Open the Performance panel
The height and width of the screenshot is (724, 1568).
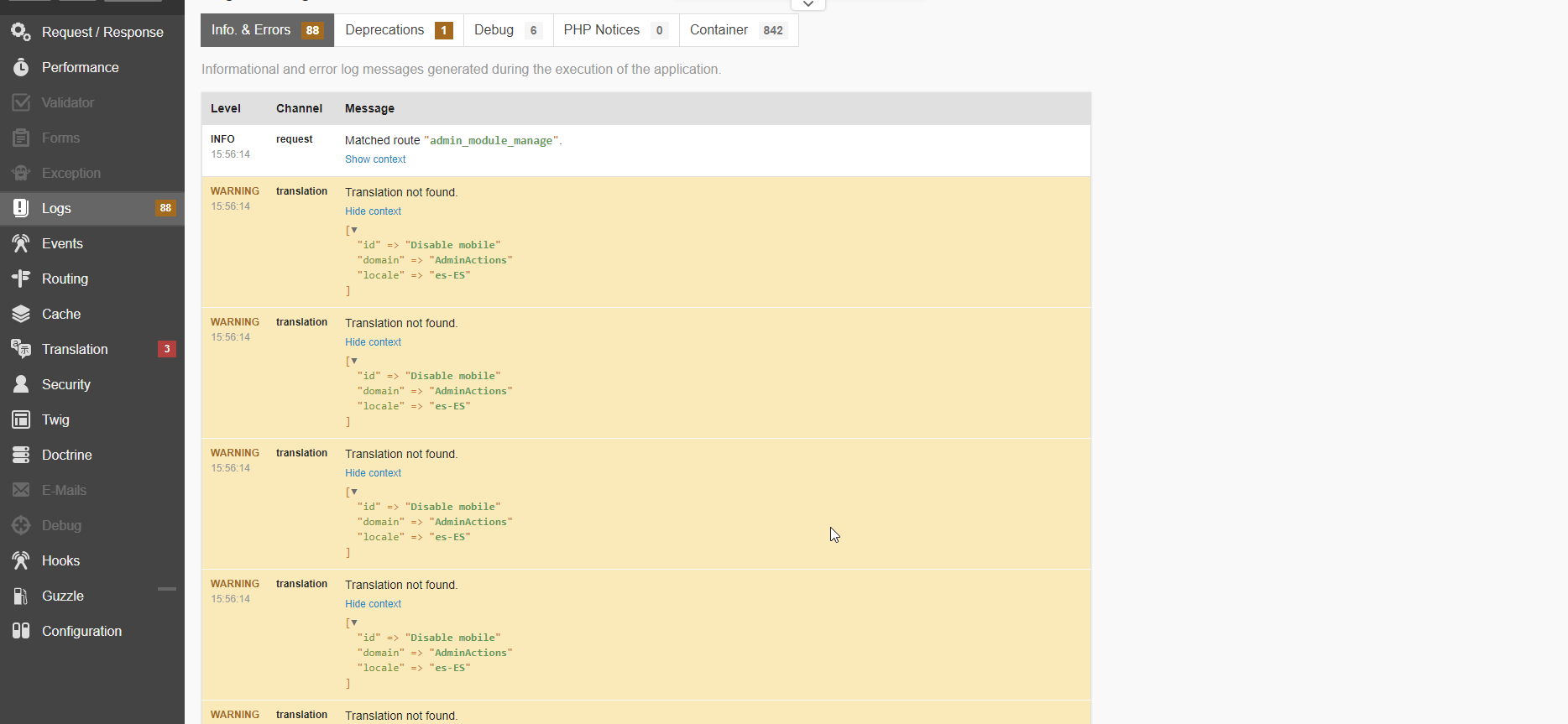pos(92,67)
